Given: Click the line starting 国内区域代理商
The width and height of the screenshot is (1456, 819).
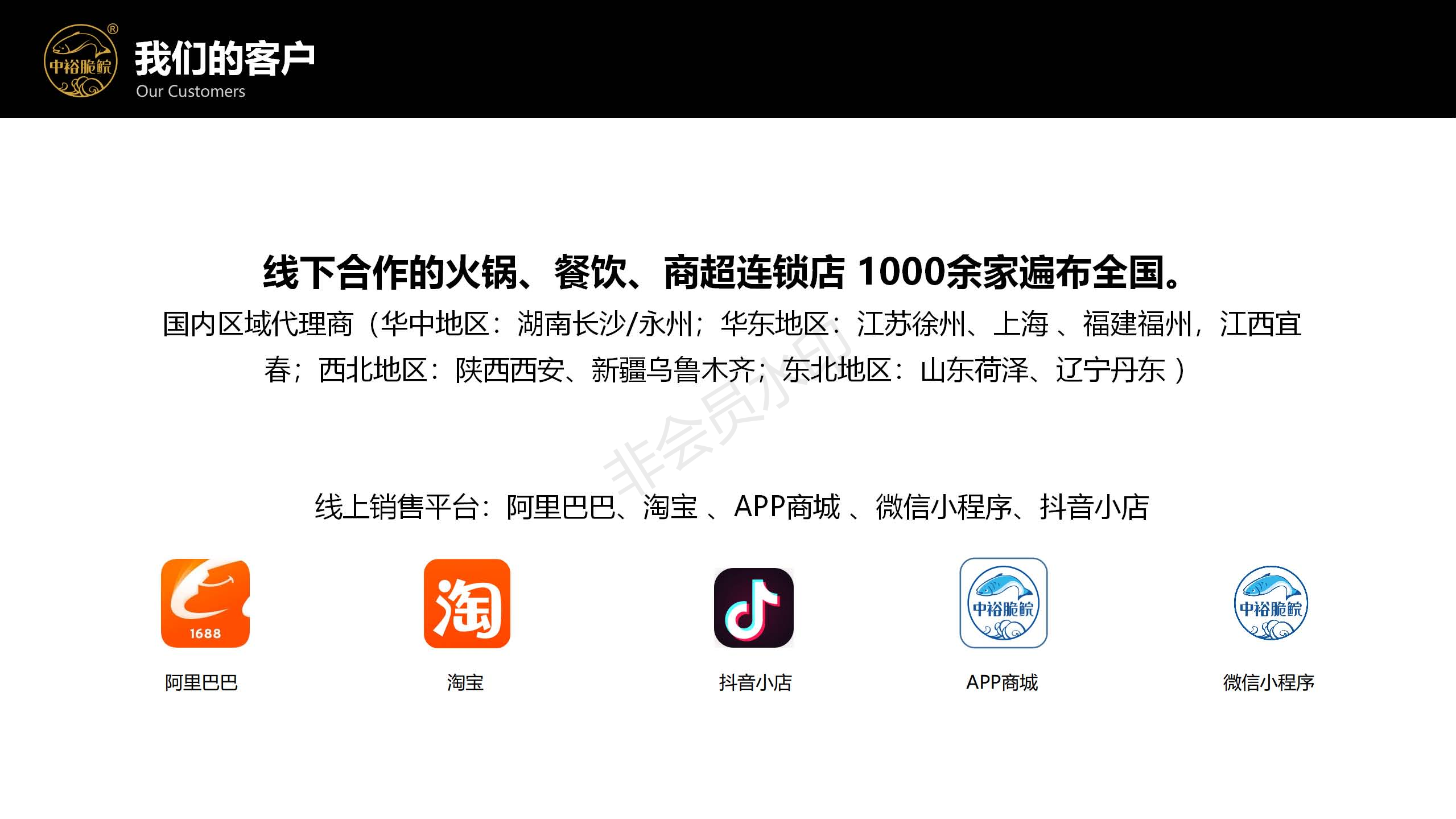Looking at the screenshot, I should click(732, 324).
